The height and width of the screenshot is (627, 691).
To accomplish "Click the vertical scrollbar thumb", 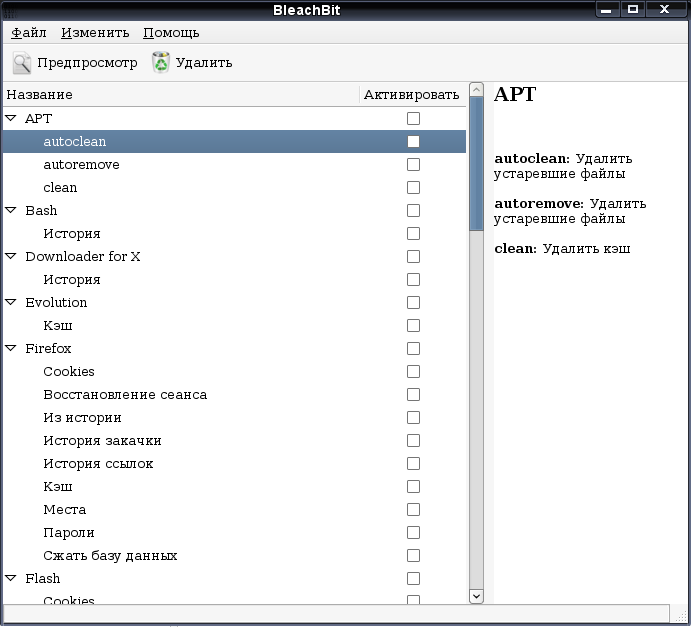I will pos(476,163).
